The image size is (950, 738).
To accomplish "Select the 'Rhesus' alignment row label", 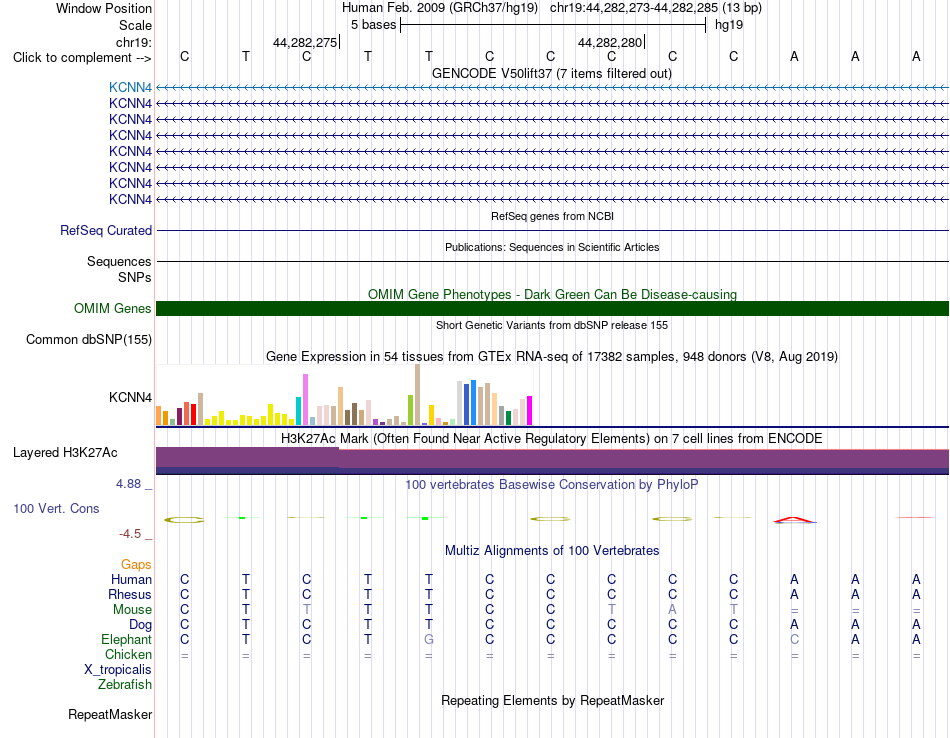I will tap(130, 595).
